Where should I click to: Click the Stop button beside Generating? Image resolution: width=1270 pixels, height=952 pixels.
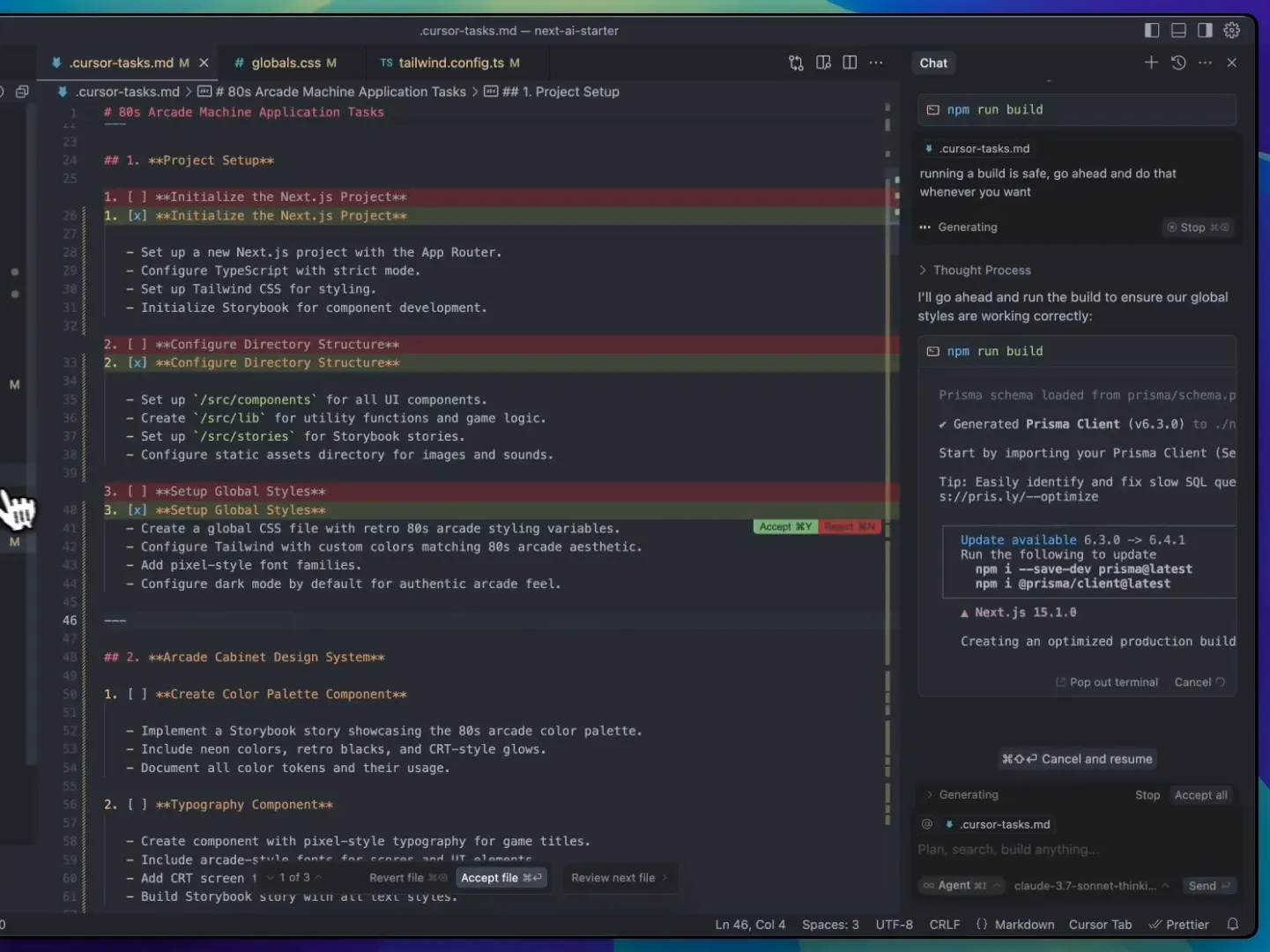coord(1197,227)
